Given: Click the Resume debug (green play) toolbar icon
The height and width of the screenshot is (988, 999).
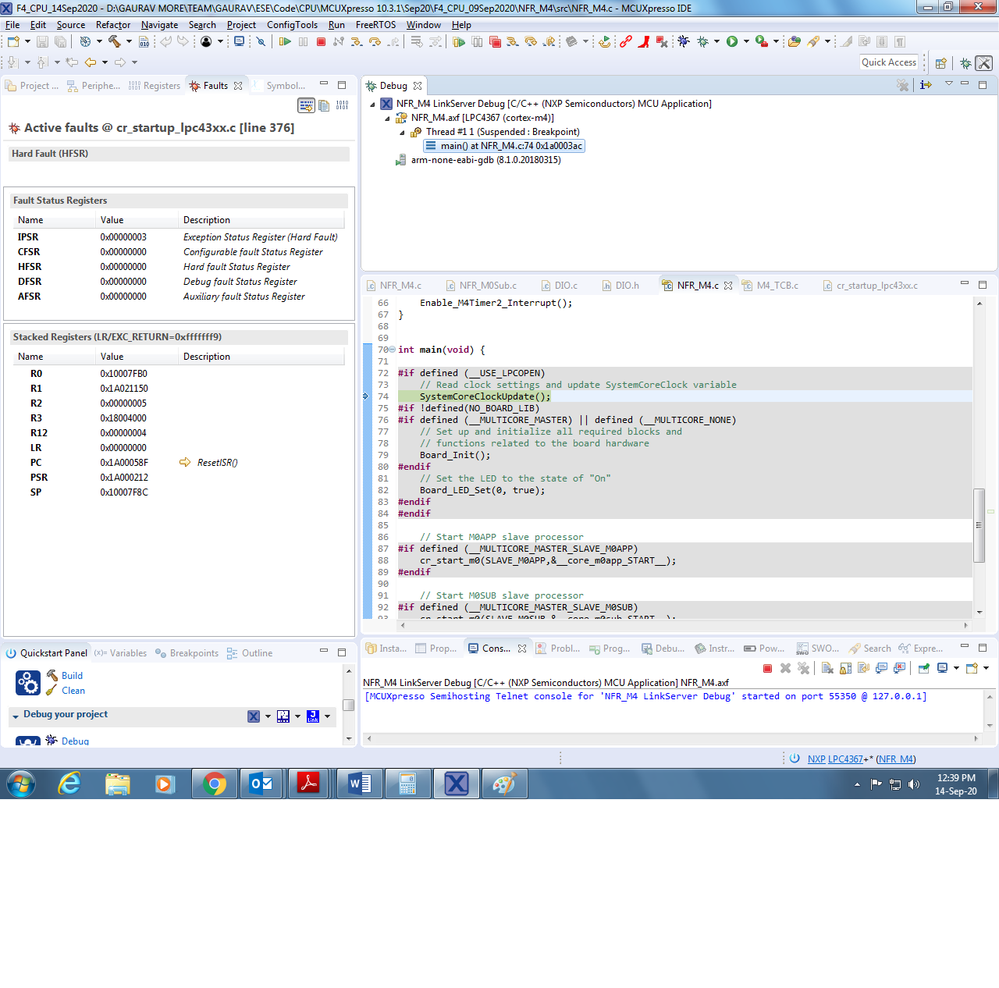Looking at the screenshot, I should pyautogui.click(x=285, y=42).
